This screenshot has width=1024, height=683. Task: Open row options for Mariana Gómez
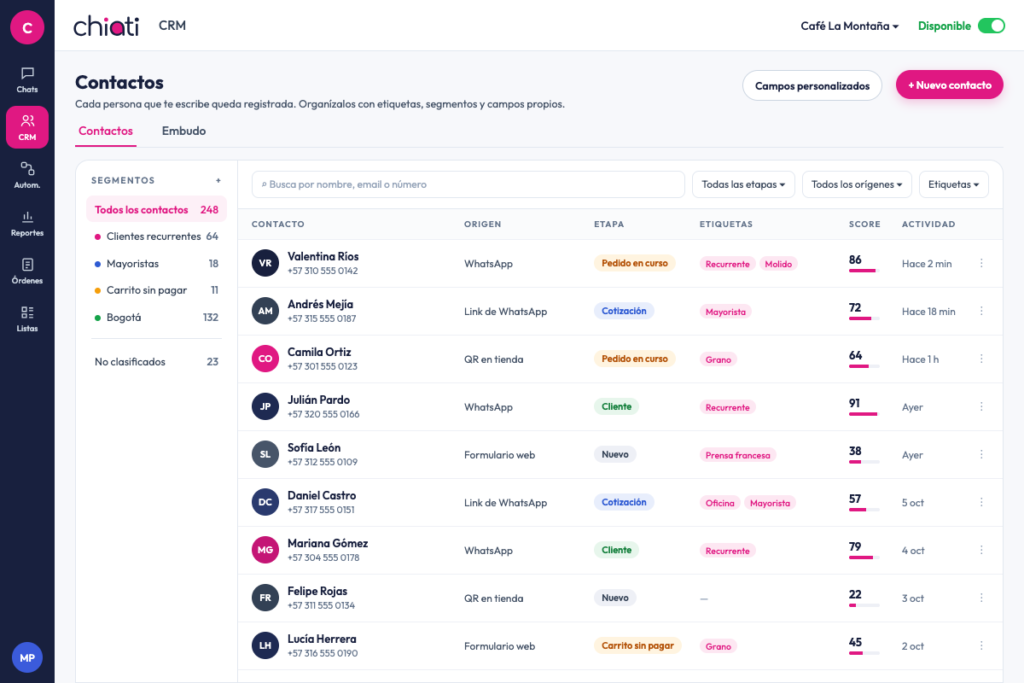click(x=981, y=550)
